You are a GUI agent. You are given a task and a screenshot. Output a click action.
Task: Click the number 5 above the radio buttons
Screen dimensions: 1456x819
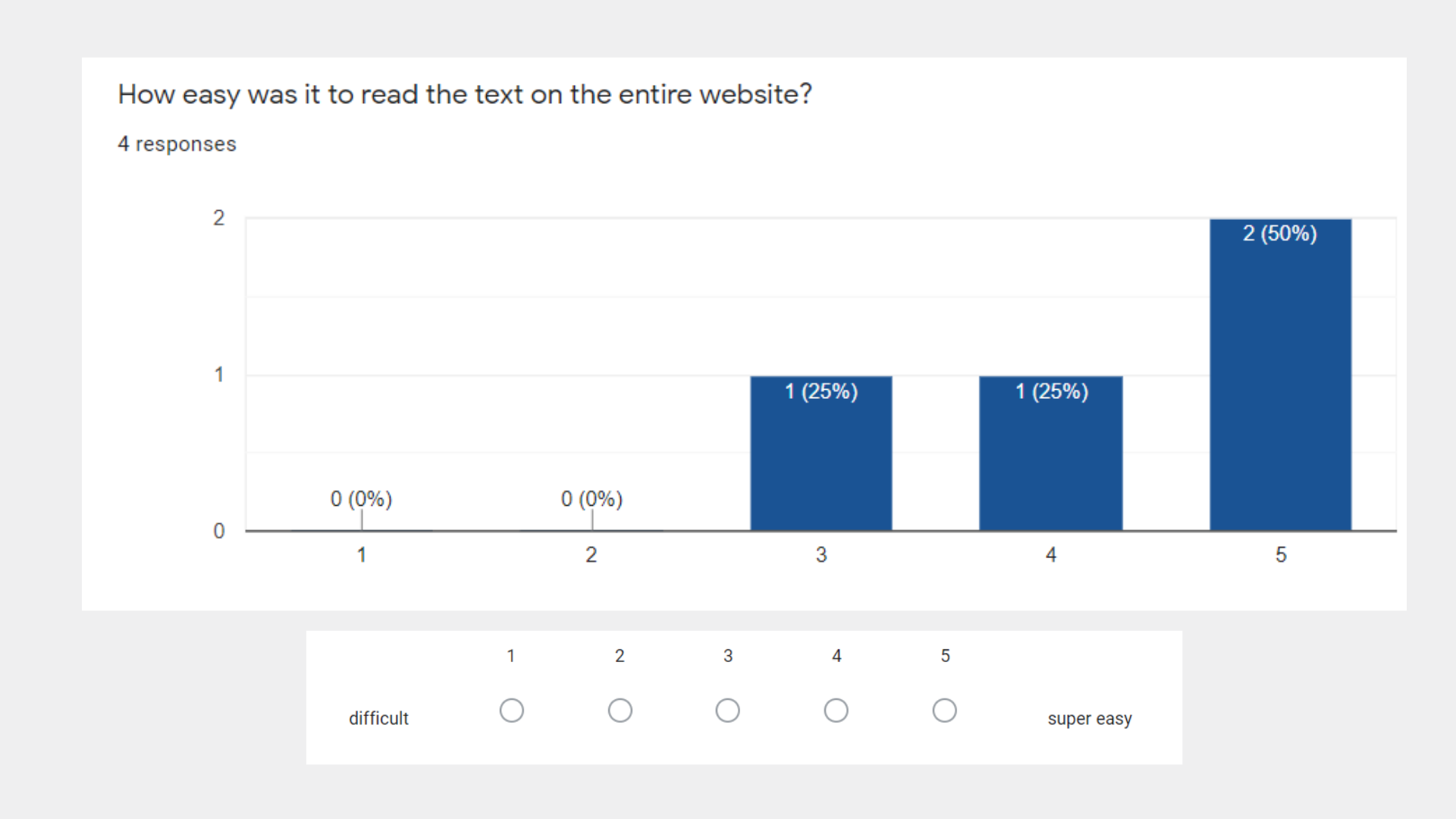click(x=945, y=656)
